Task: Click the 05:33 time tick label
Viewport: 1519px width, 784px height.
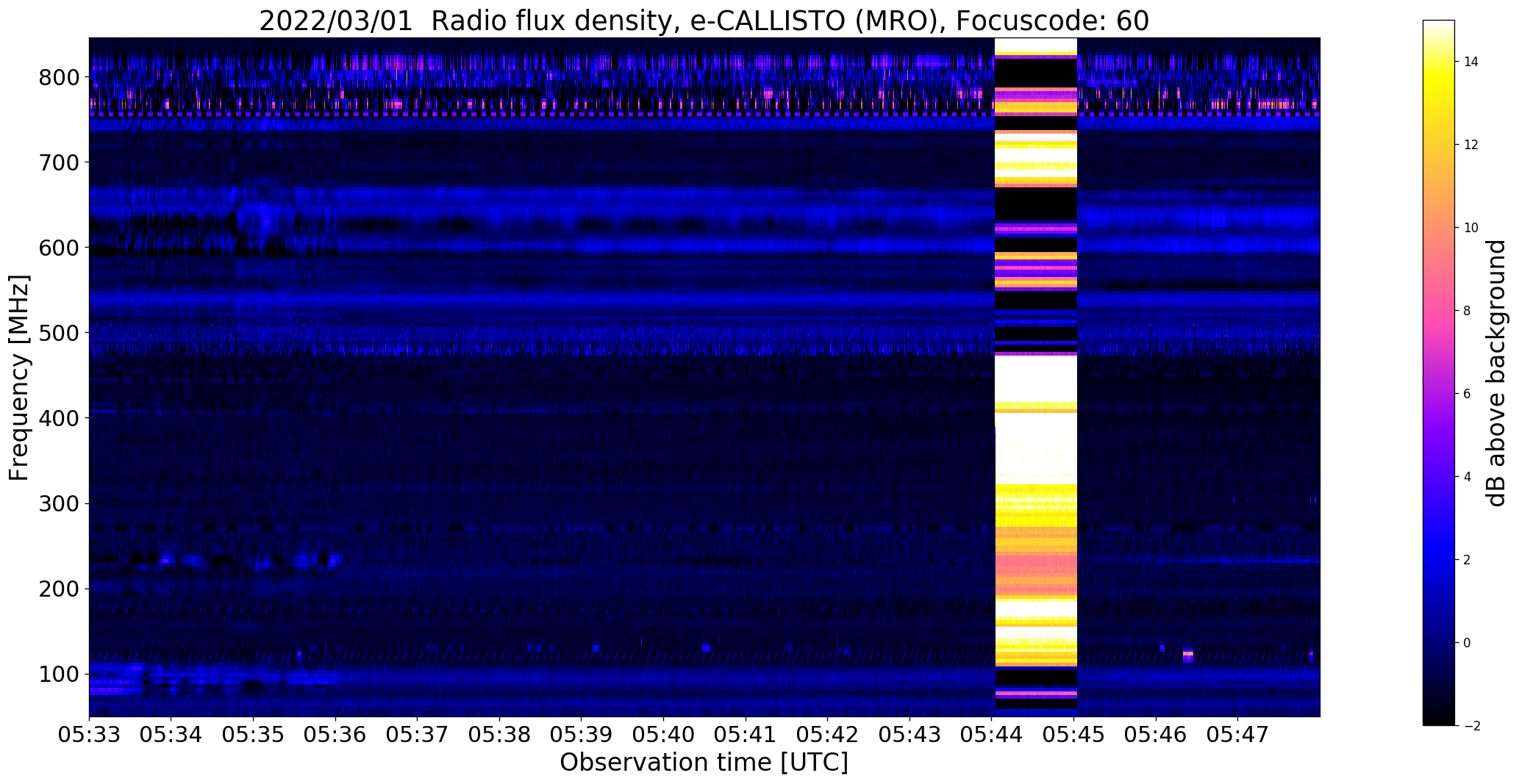Action: (89, 734)
